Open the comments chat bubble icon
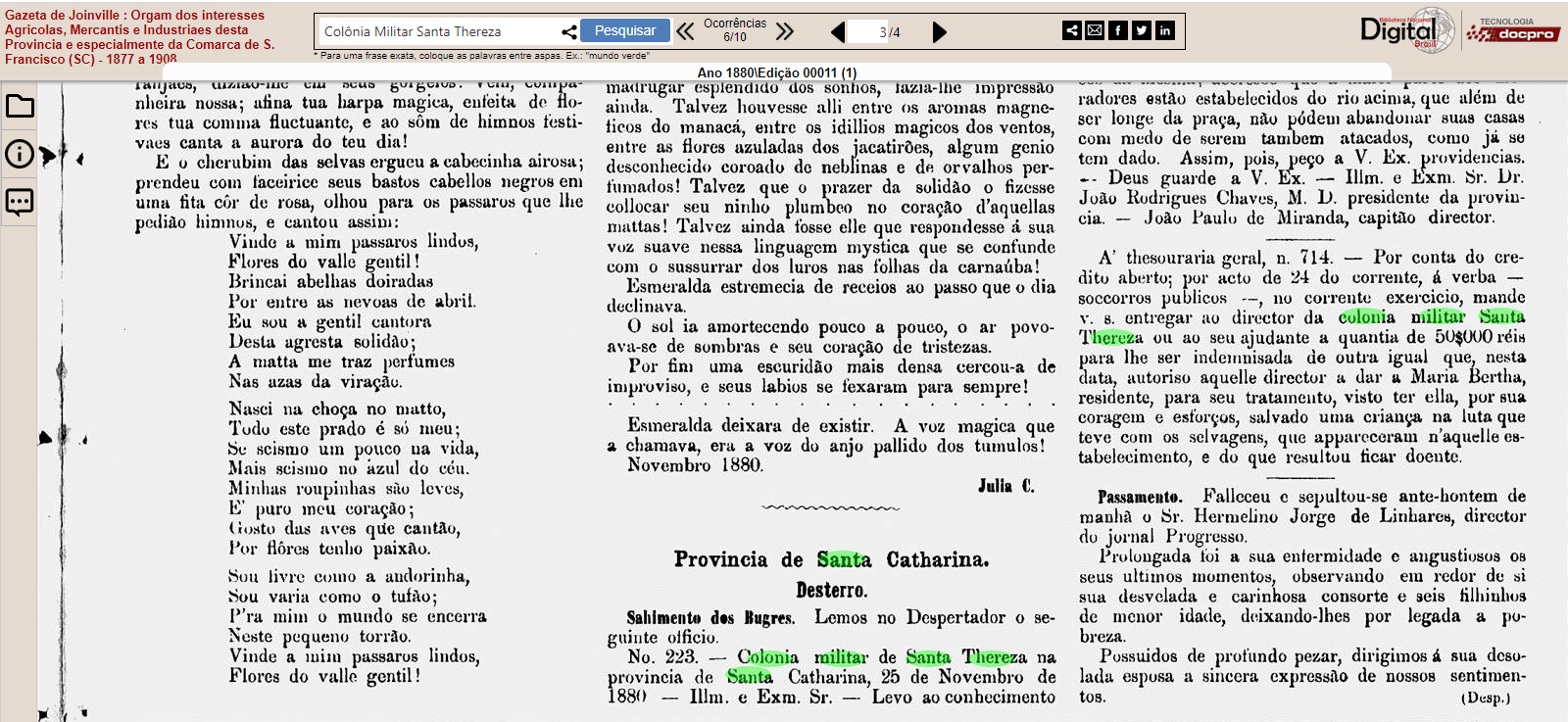 (x=20, y=202)
